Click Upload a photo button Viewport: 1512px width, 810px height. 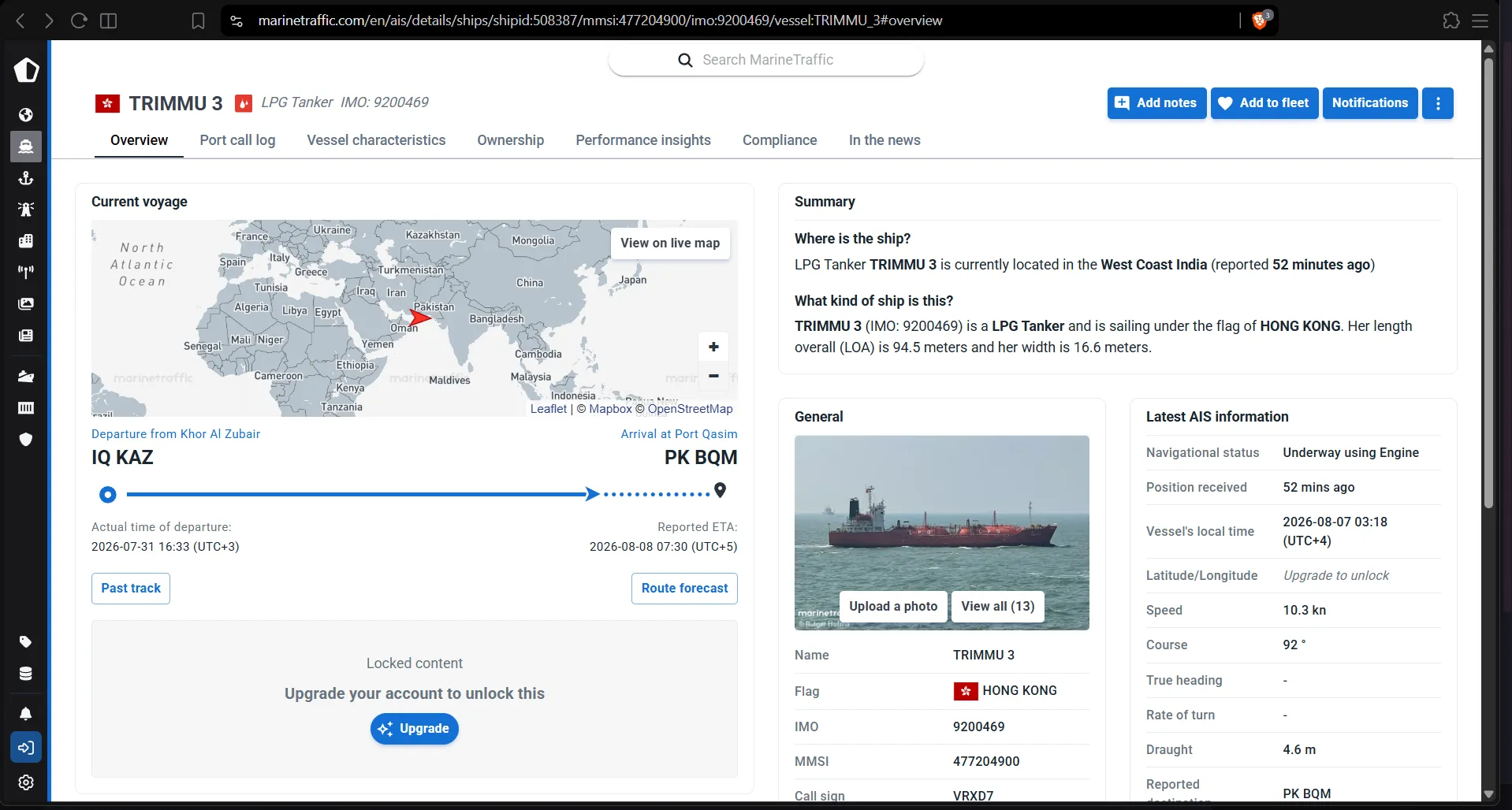click(893, 607)
